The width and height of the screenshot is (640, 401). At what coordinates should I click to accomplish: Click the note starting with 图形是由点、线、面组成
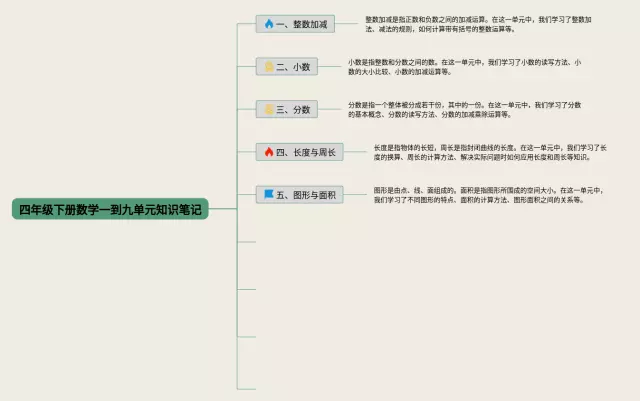click(x=490, y=194)
